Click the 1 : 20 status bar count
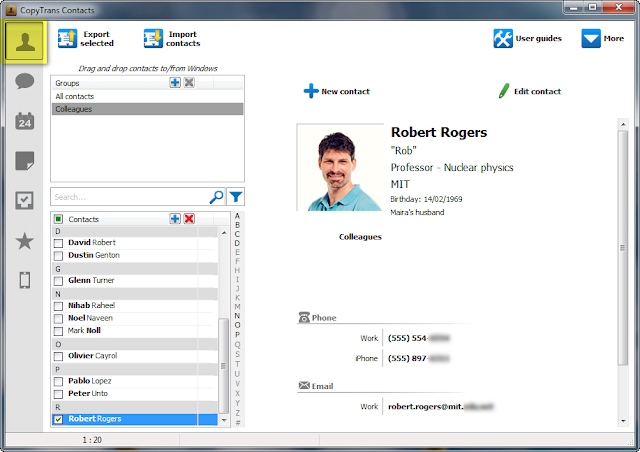This screenshot has height=452, width=640. [x=92, y=440]
